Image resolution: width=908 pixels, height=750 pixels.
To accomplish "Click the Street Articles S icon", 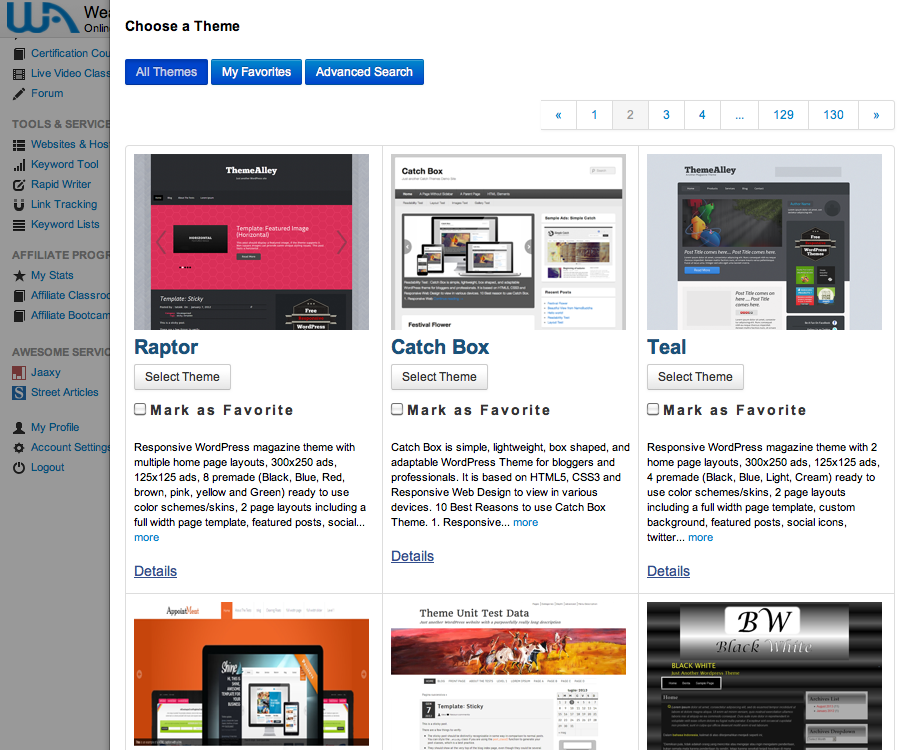I will pyautogui.click(x=19, y=393).
